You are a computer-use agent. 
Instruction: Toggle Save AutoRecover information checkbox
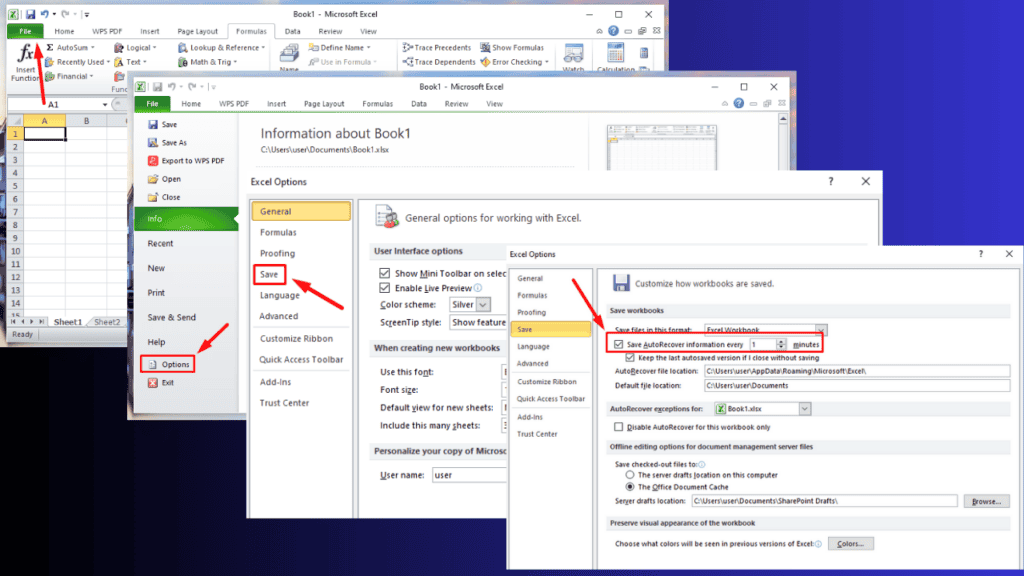coord(618,344)
